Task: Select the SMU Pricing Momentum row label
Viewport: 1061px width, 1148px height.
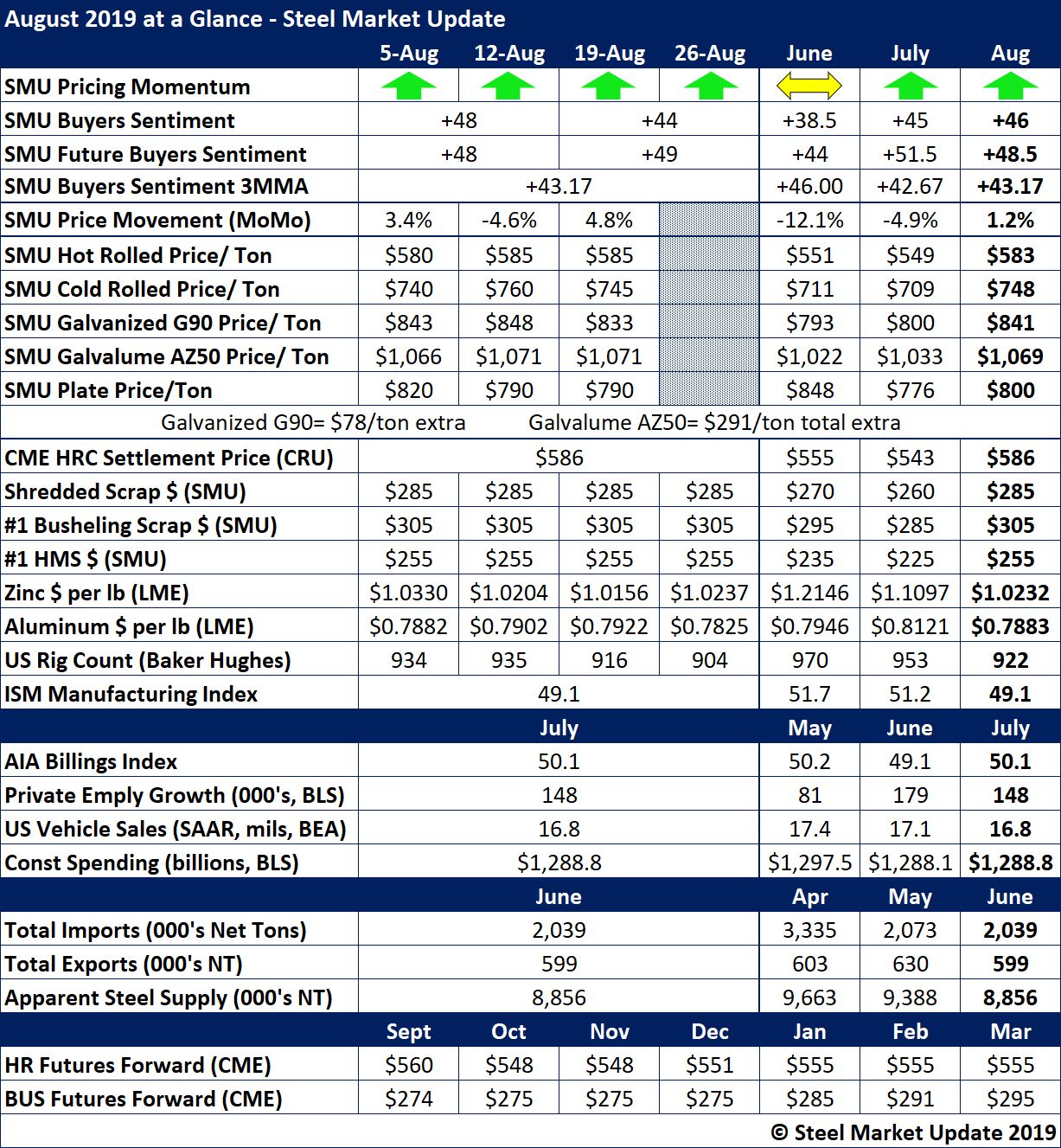Action: pos(127,87)
